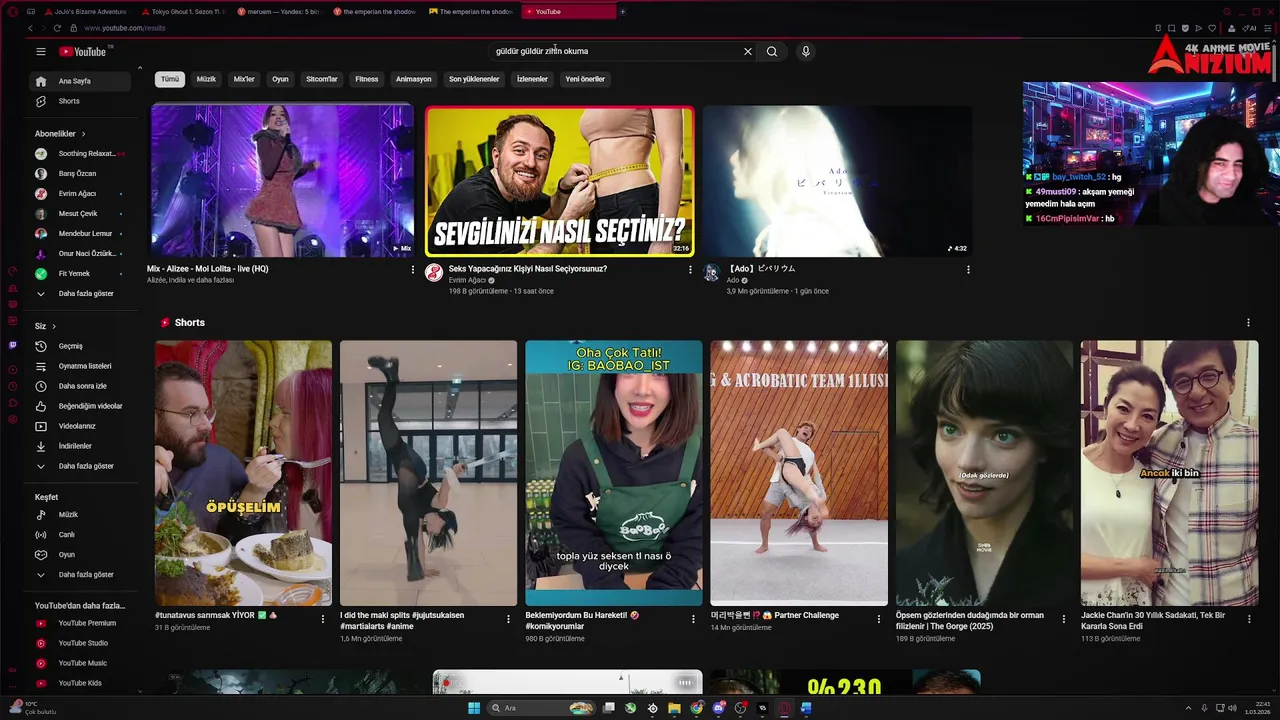The width and height of the screenshot is (1280, 720).
Task: Select the Sitcom'lar filter chip
Action: (x=322, y=79)
